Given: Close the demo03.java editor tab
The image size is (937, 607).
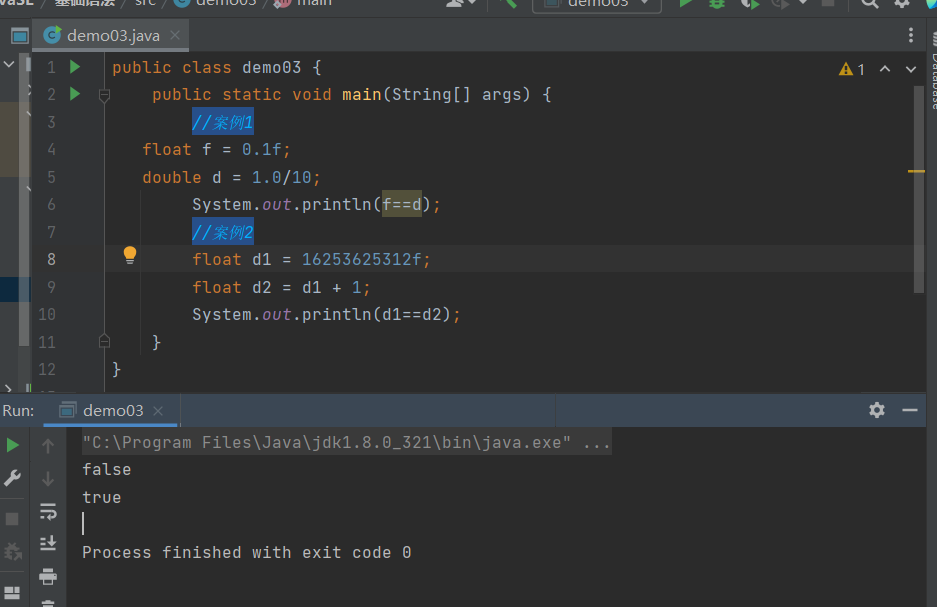Looking at the screenshot, I should click(175, 36).
